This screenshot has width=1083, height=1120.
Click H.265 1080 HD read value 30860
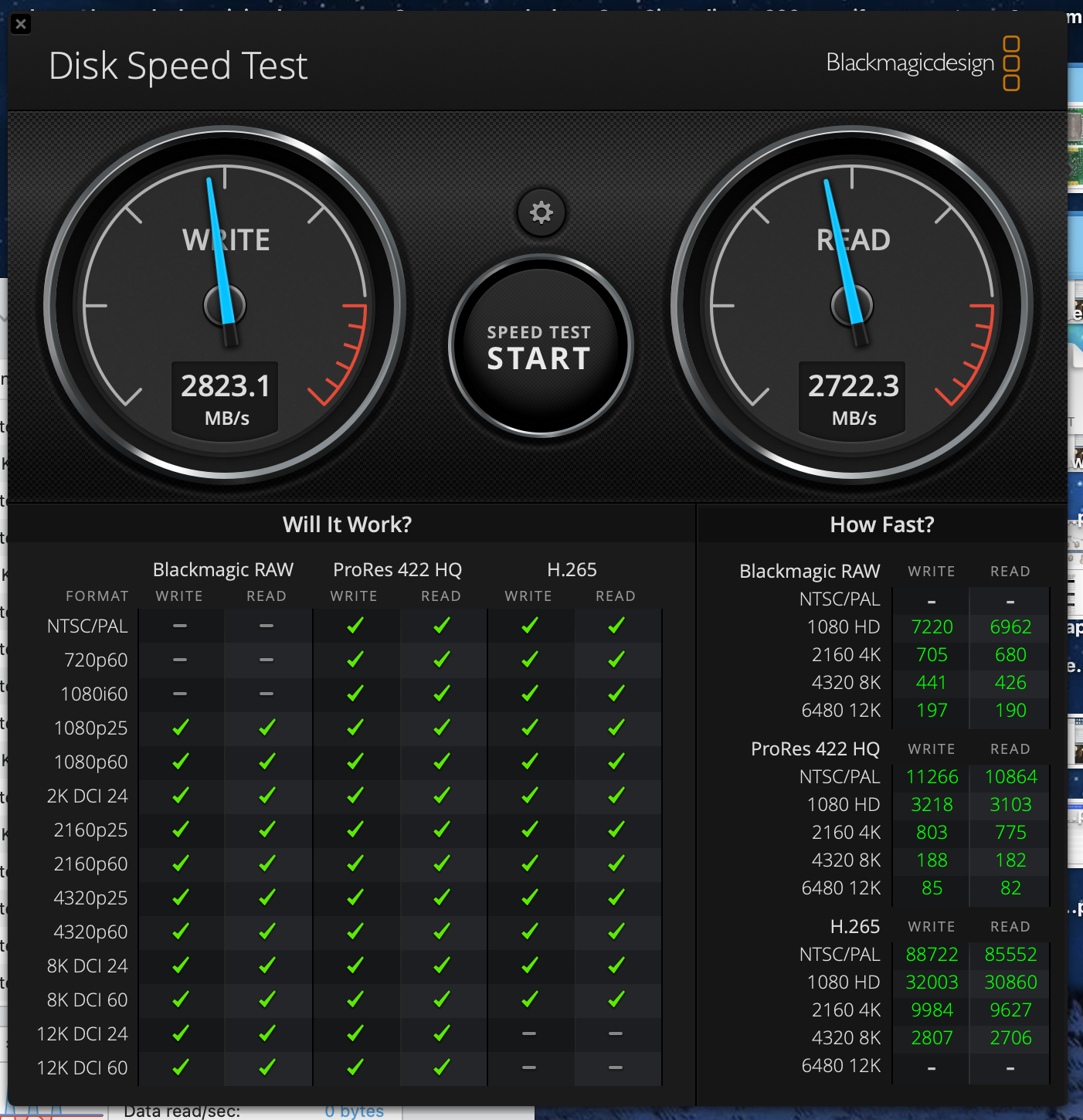pos(1010,982)
